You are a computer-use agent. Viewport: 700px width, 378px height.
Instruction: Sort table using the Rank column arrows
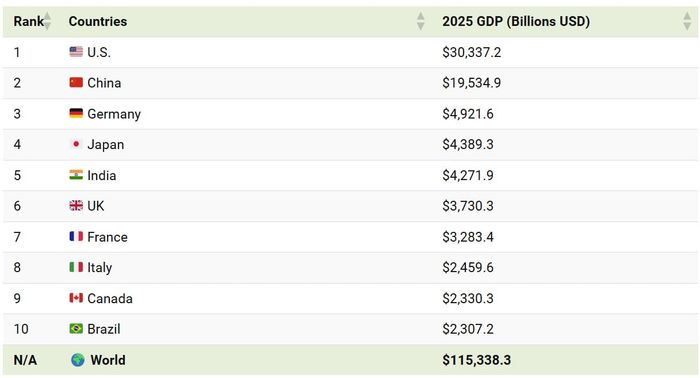point(47,21)
